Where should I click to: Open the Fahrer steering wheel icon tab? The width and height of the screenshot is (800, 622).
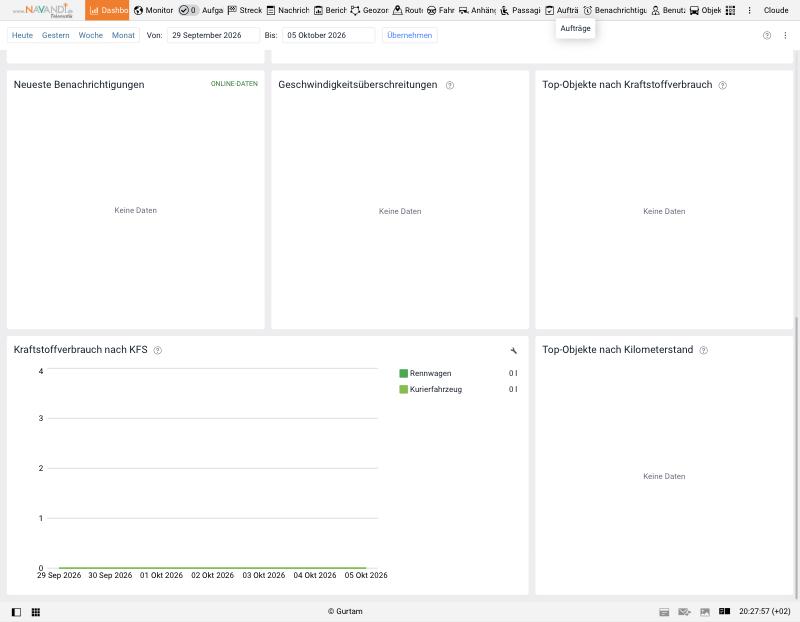440,10
